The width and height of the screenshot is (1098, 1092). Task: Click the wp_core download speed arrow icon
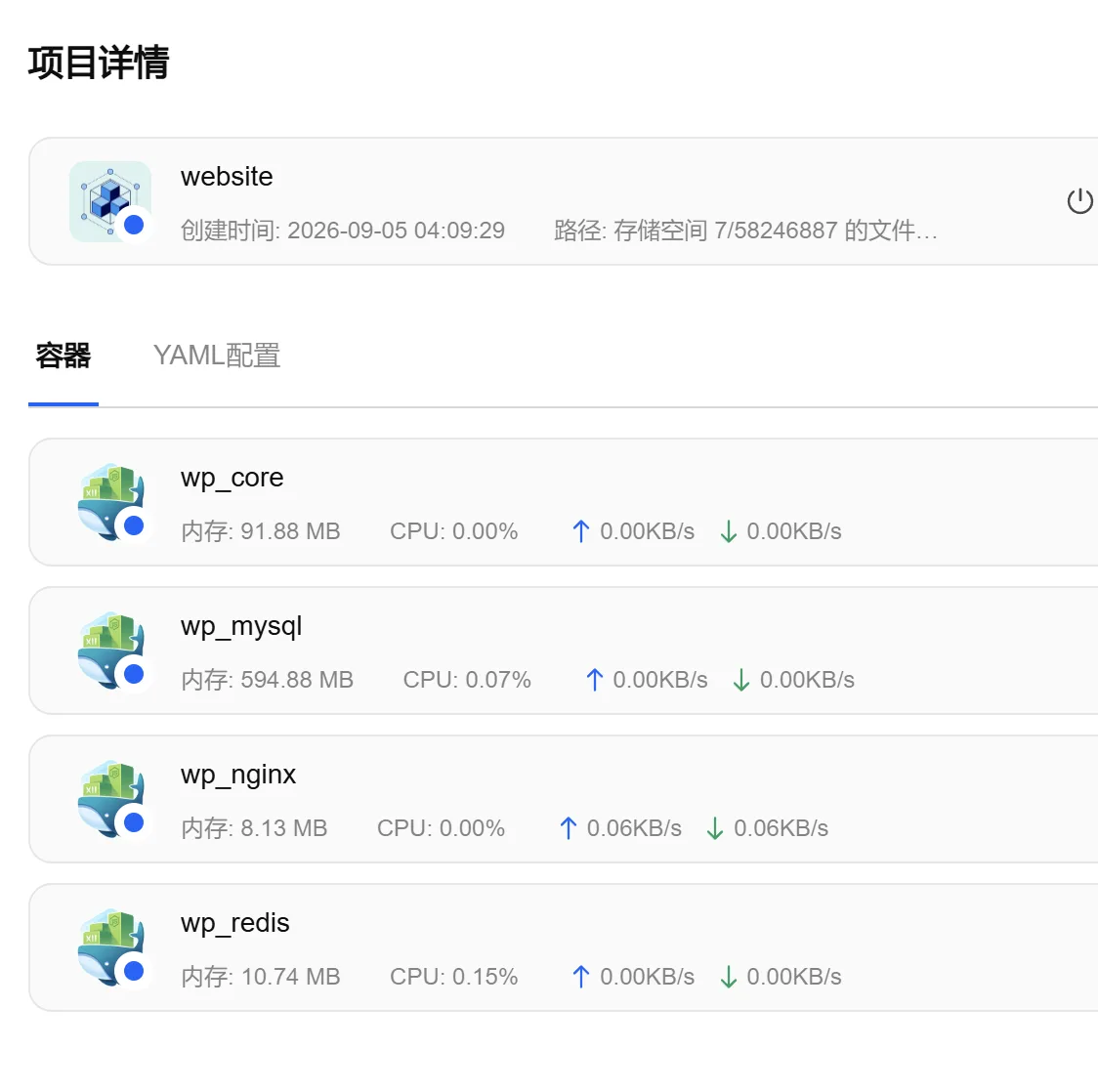tap(729, 531)
